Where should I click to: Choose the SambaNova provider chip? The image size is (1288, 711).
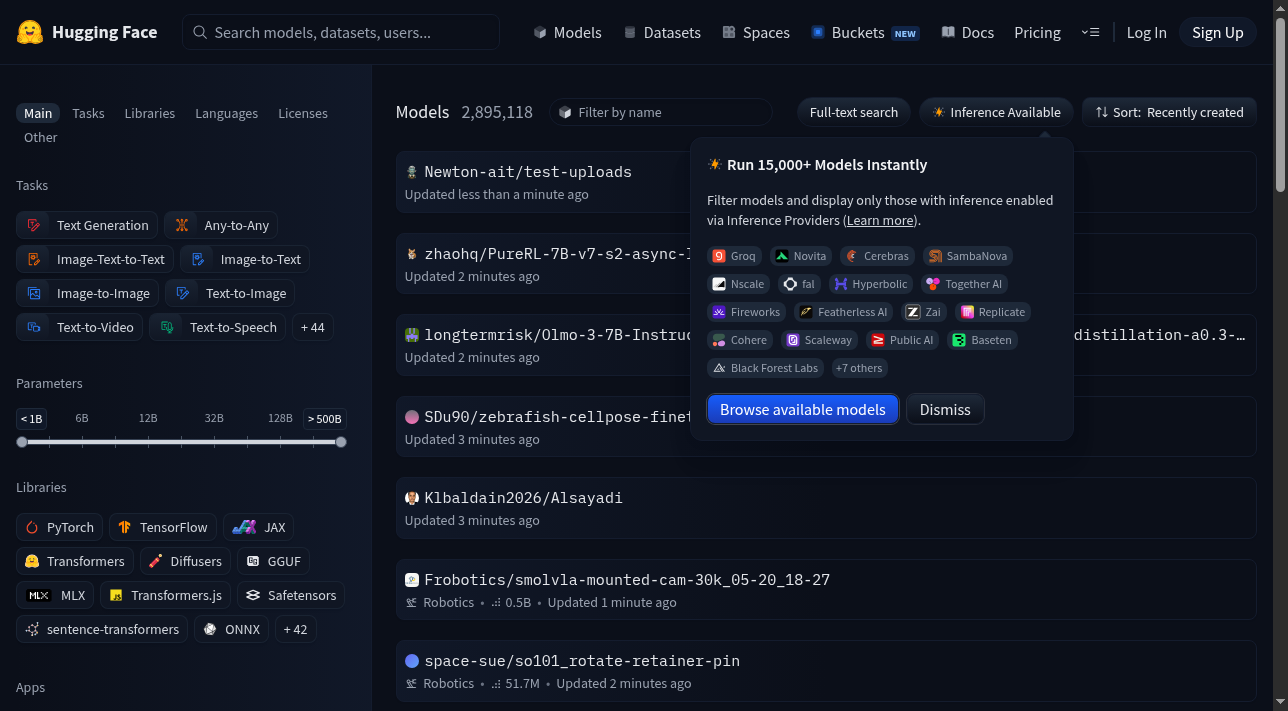click(x=968, y=256)
